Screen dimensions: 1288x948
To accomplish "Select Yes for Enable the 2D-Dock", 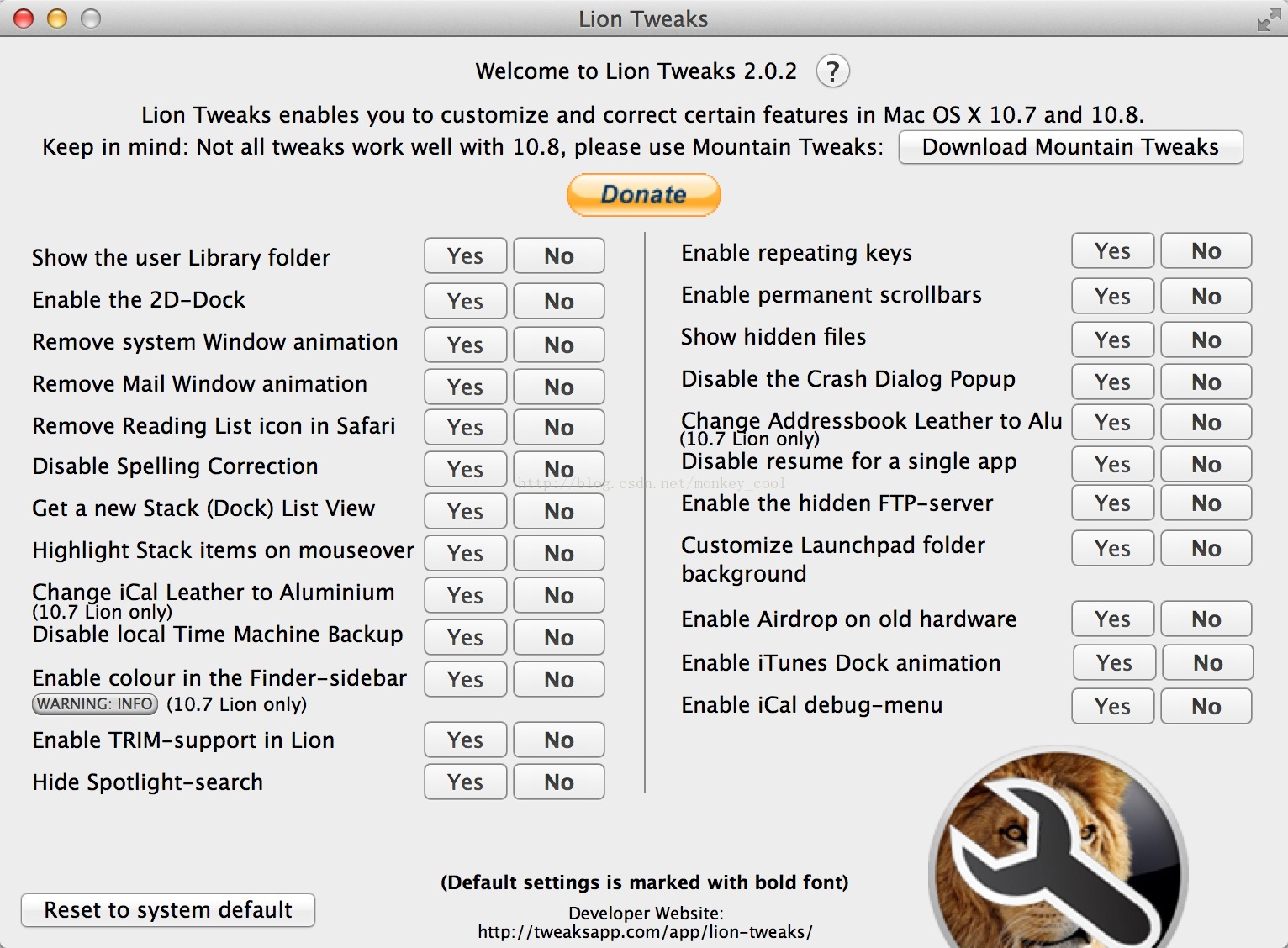I will click(x=466, y=302).
